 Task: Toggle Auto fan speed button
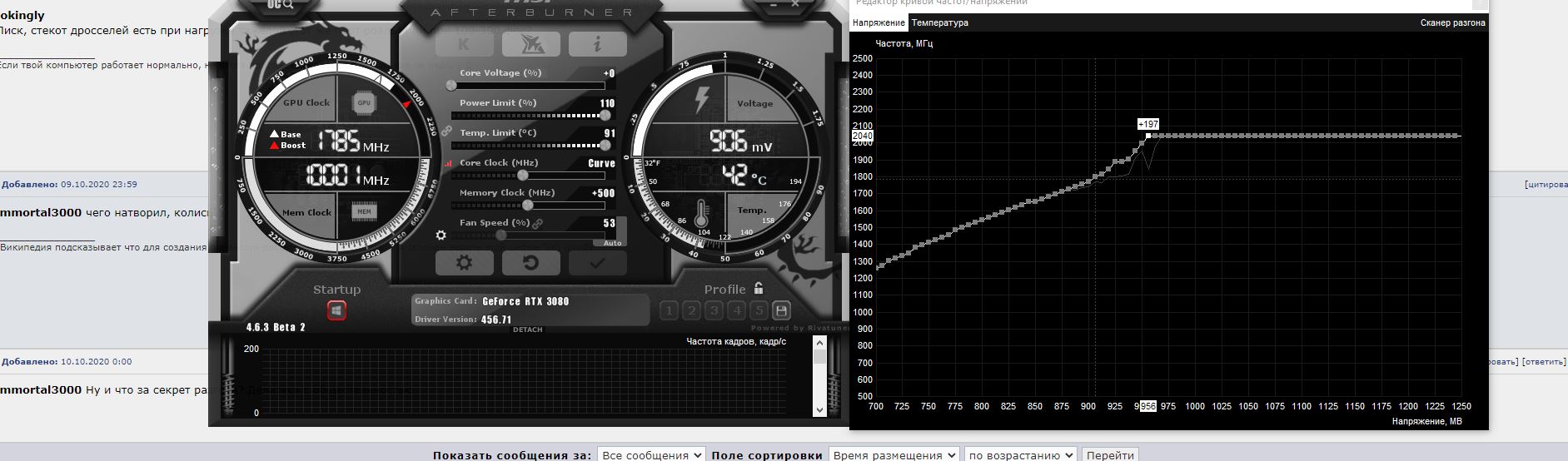pyautogui.click(x=613, y=243)
